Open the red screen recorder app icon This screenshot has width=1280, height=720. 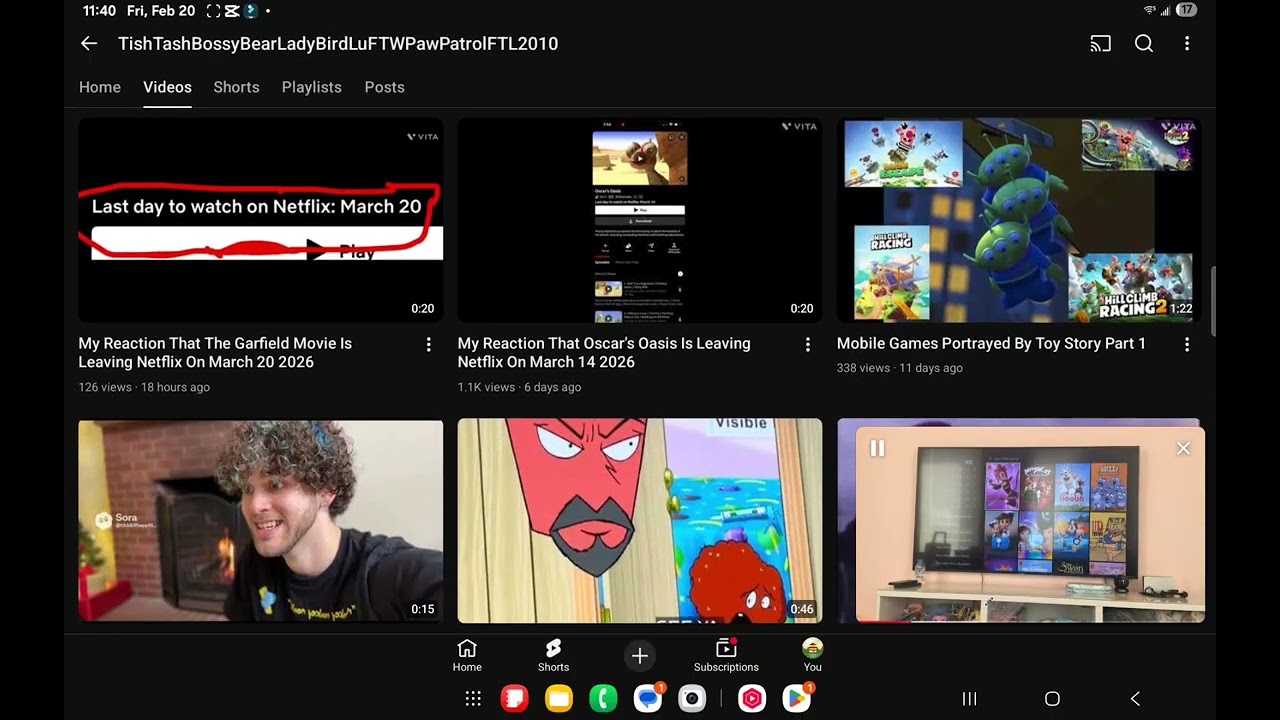point(752,699)
